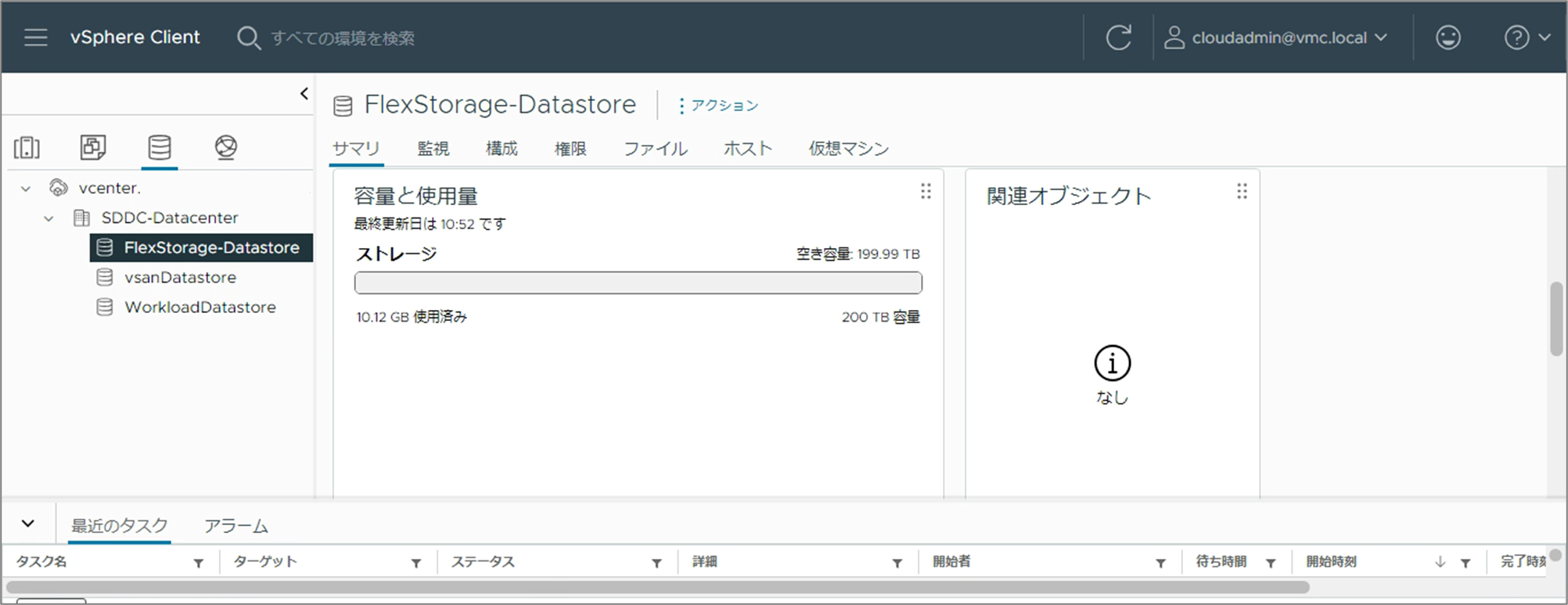Switch to Networking inventory view
Screen dimensions: 1568x605
(226, 147)
